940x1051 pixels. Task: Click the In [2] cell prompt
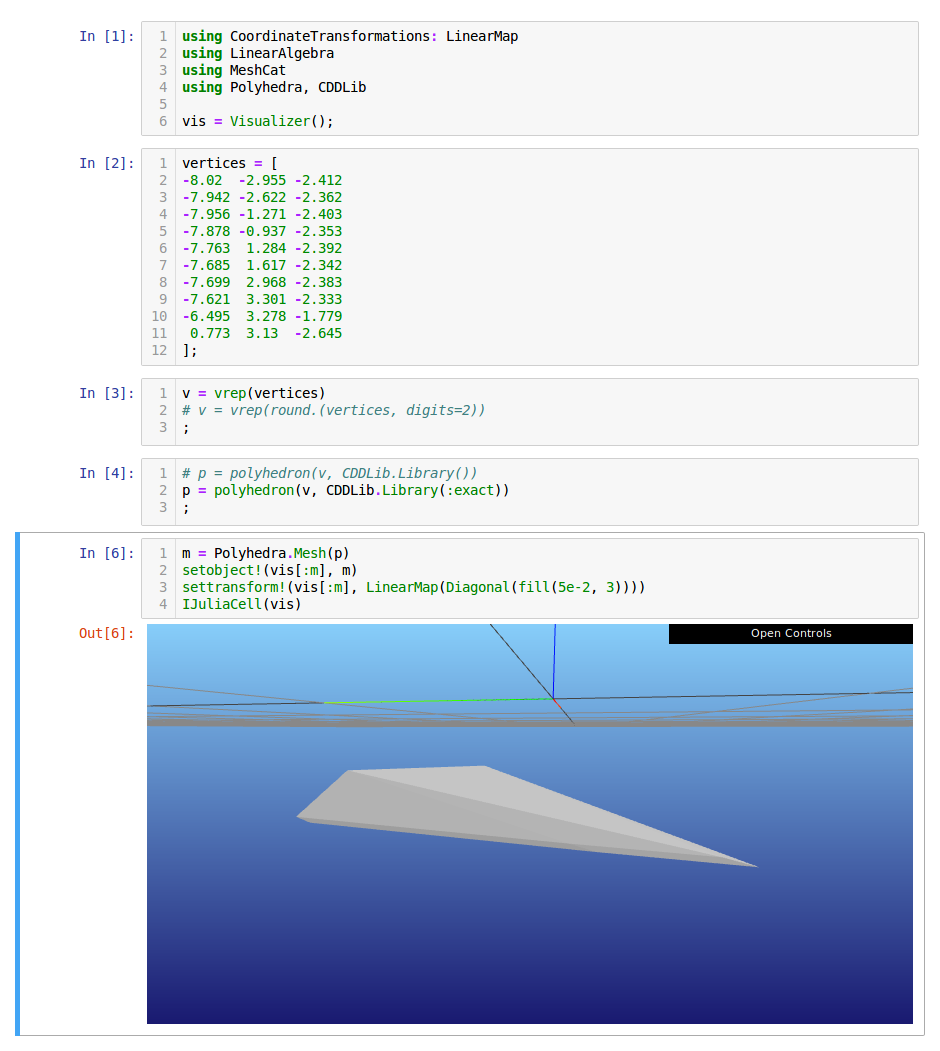pyautogui.click(x=107, y=163)
